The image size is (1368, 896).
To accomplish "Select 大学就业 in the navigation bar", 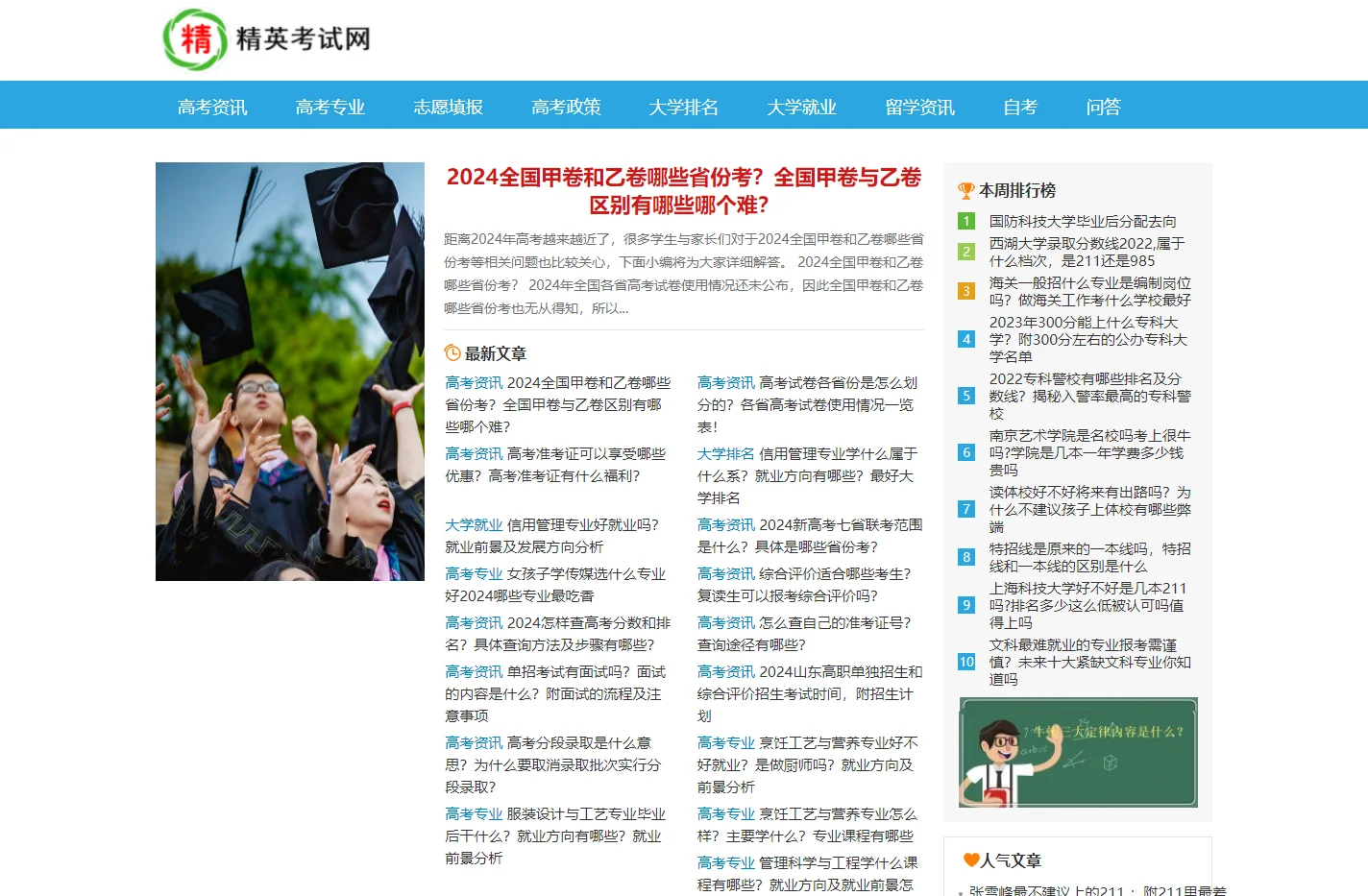I will coord(802,107).
